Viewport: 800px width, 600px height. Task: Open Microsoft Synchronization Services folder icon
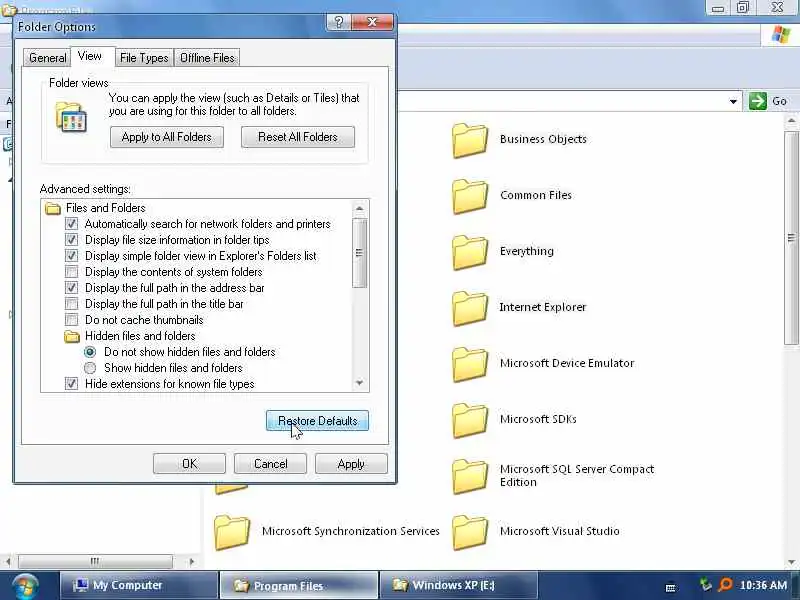pos(232,532)
